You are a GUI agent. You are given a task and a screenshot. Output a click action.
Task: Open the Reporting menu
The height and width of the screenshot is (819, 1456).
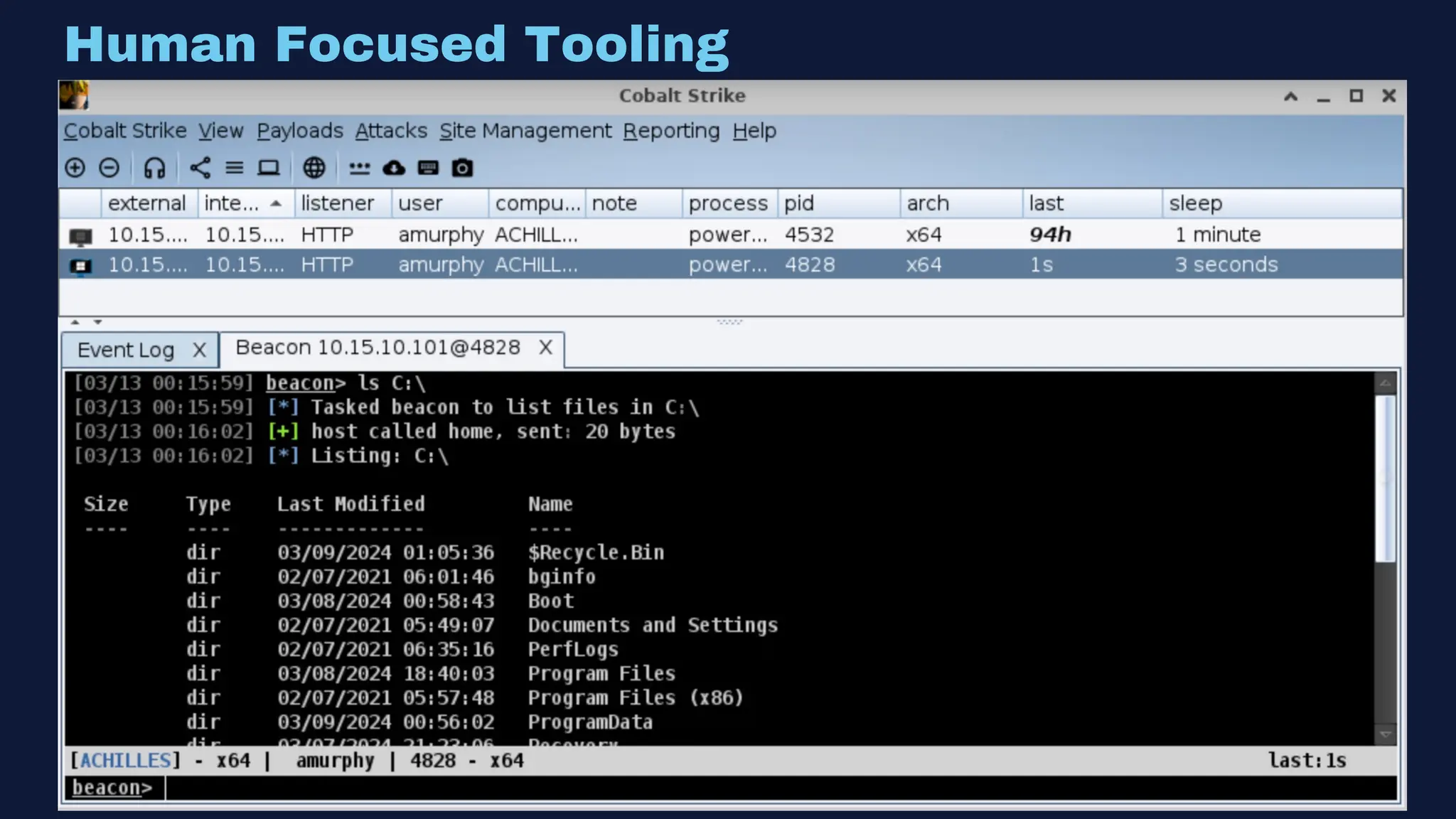click(x=671, y=131)
